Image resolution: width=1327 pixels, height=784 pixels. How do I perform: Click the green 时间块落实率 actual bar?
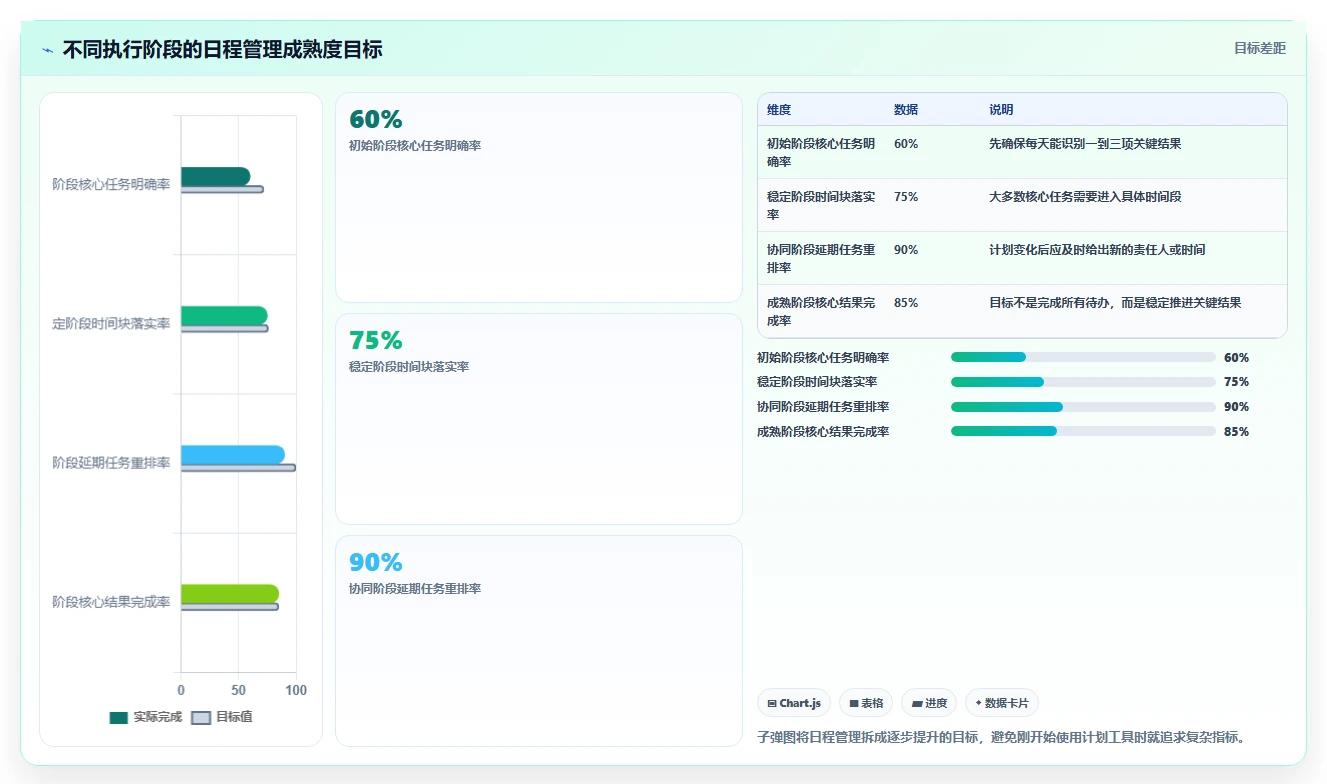(x=224, y=315)
